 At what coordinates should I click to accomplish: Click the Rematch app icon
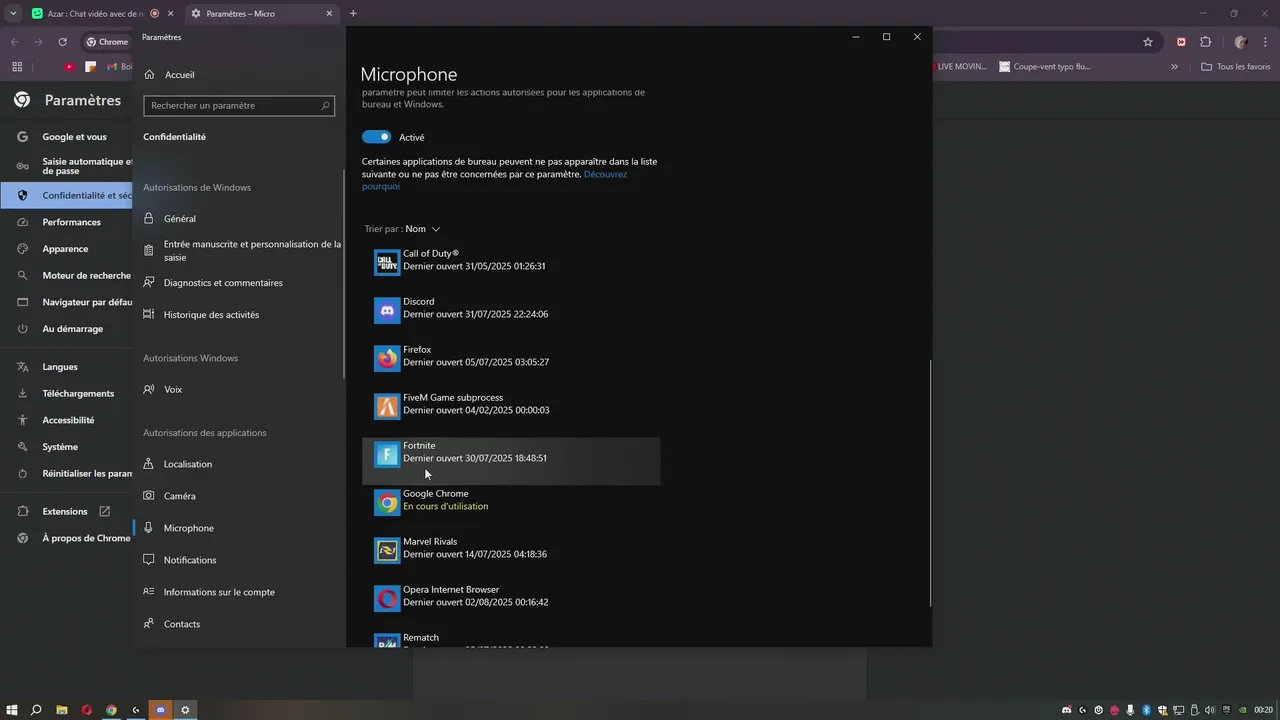tap(387, 640)
